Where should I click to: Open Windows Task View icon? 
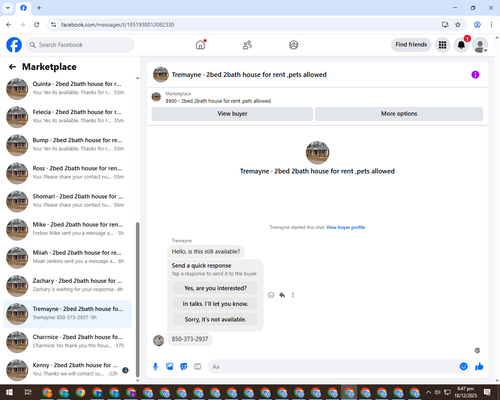point(28,392)
